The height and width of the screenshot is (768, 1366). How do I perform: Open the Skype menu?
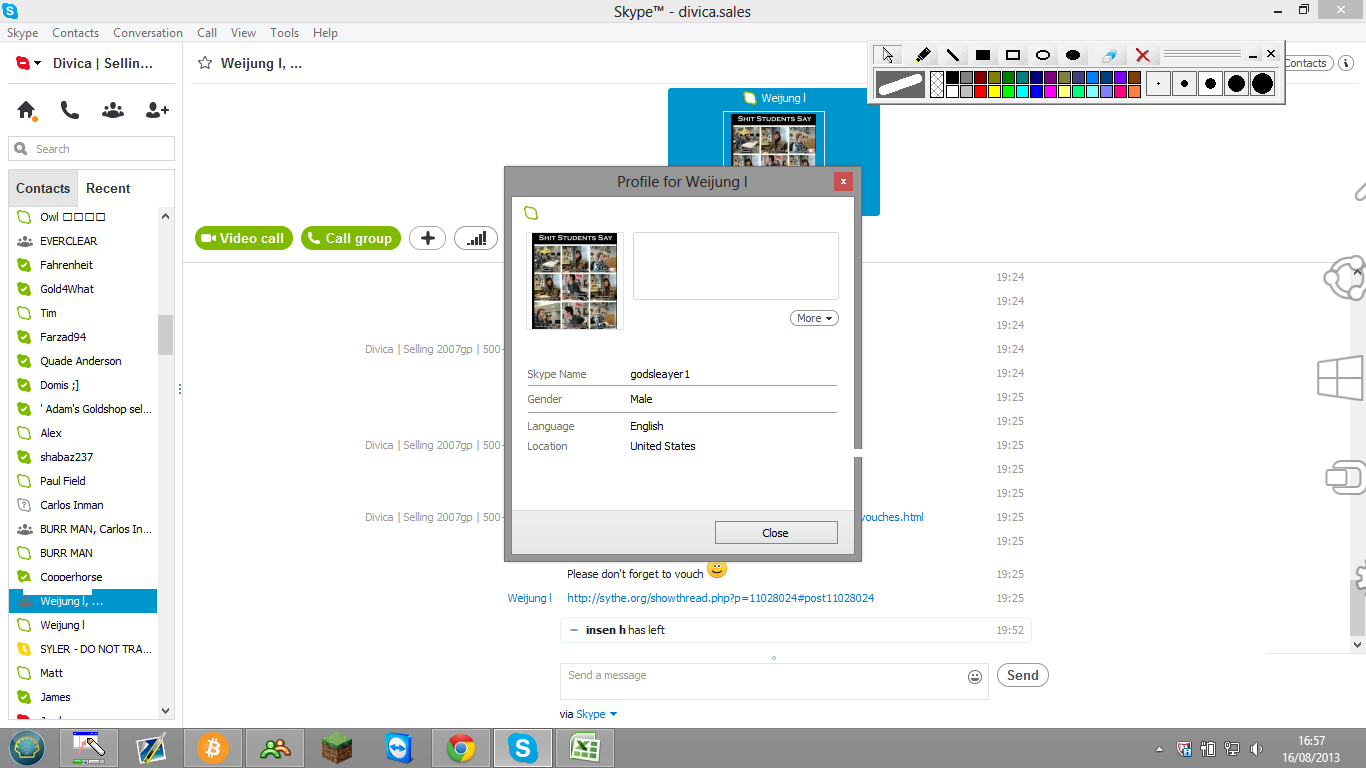pos(23,33)
